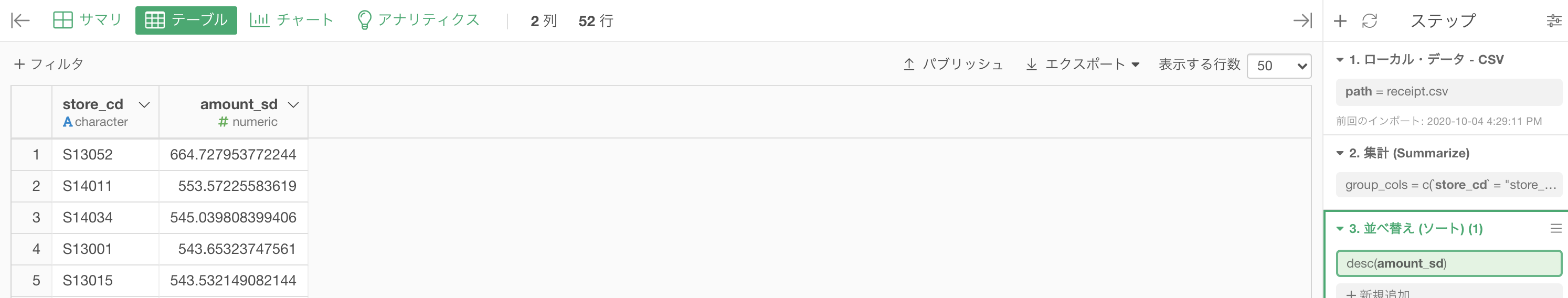
Task: Collapse step 1 local data CSV
Action: 1340,60
